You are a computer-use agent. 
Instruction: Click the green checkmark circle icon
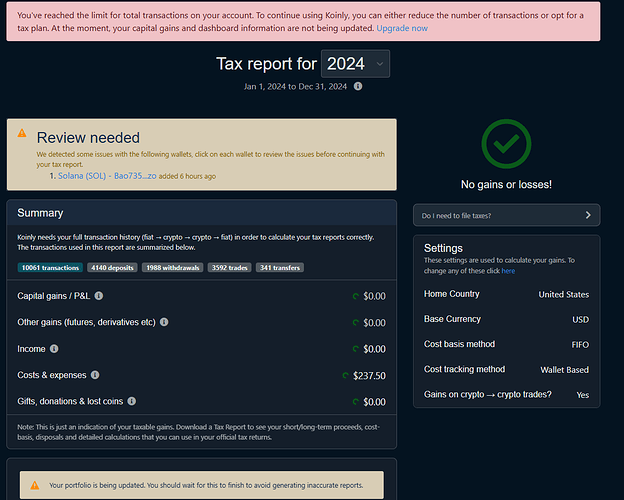506,144
